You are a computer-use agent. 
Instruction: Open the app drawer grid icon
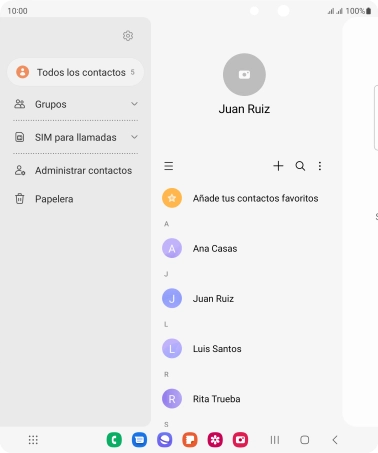[33, 440]
